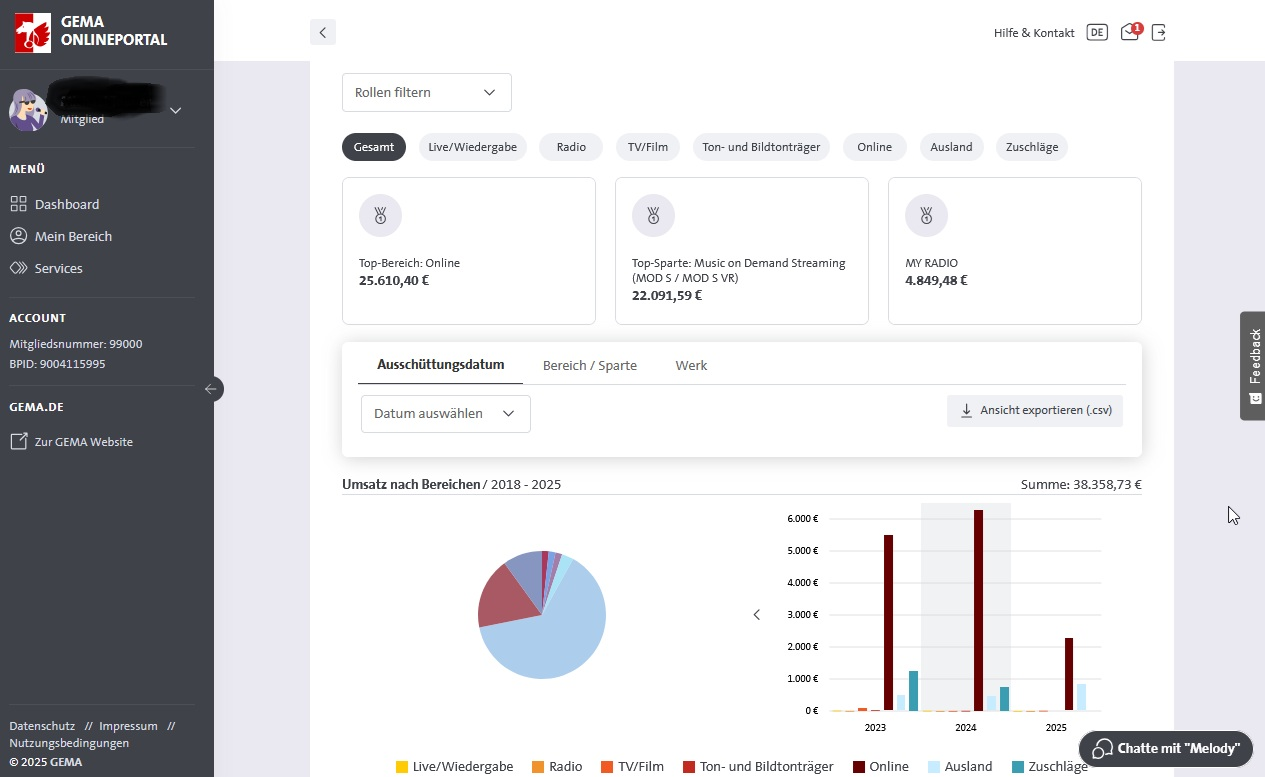Select the Zuschläge filter chip
This screenshot has height=777, width=1265.
pyautogui.click(x=1032, y=147)
